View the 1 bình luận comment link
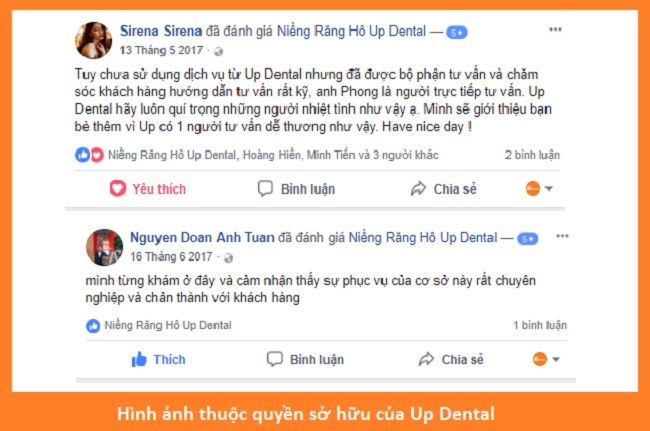 (x=540, y=325)
